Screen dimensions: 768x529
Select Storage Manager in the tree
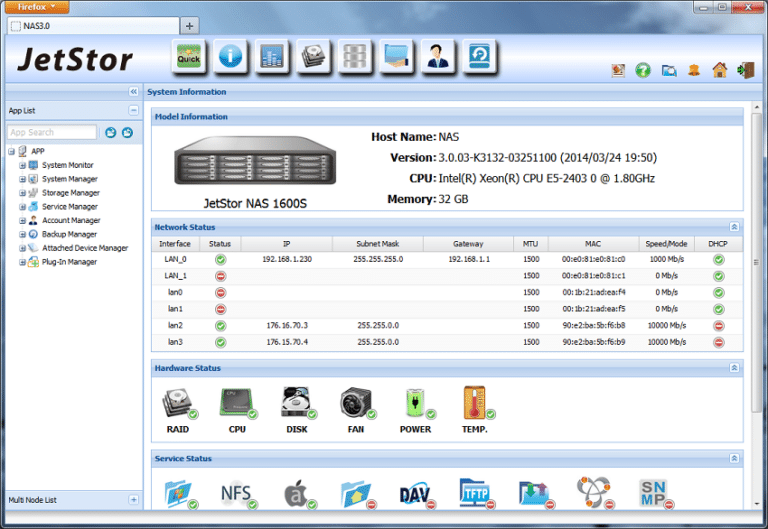[71, 193]
